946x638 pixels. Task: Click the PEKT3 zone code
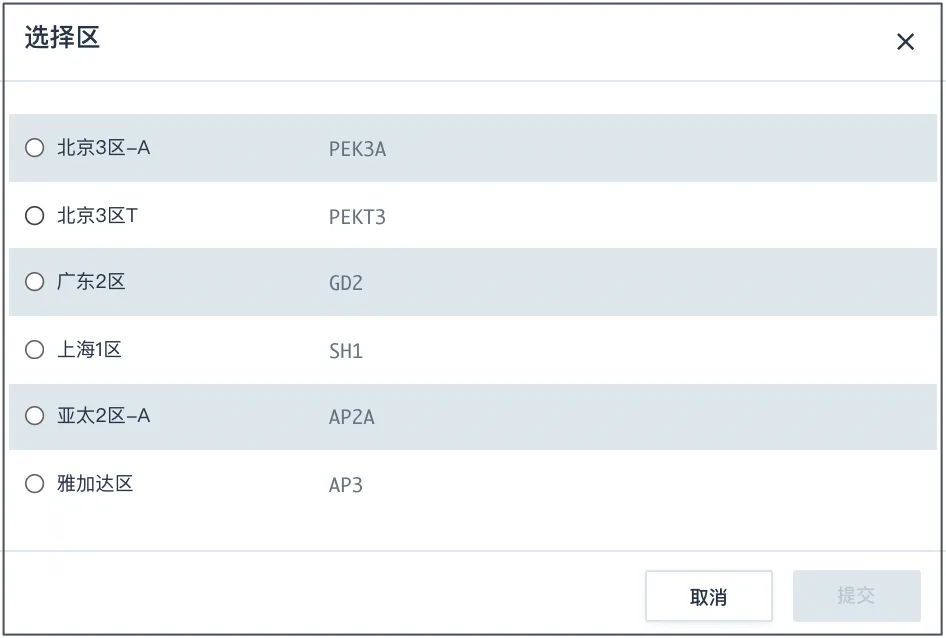pos(357,217)
